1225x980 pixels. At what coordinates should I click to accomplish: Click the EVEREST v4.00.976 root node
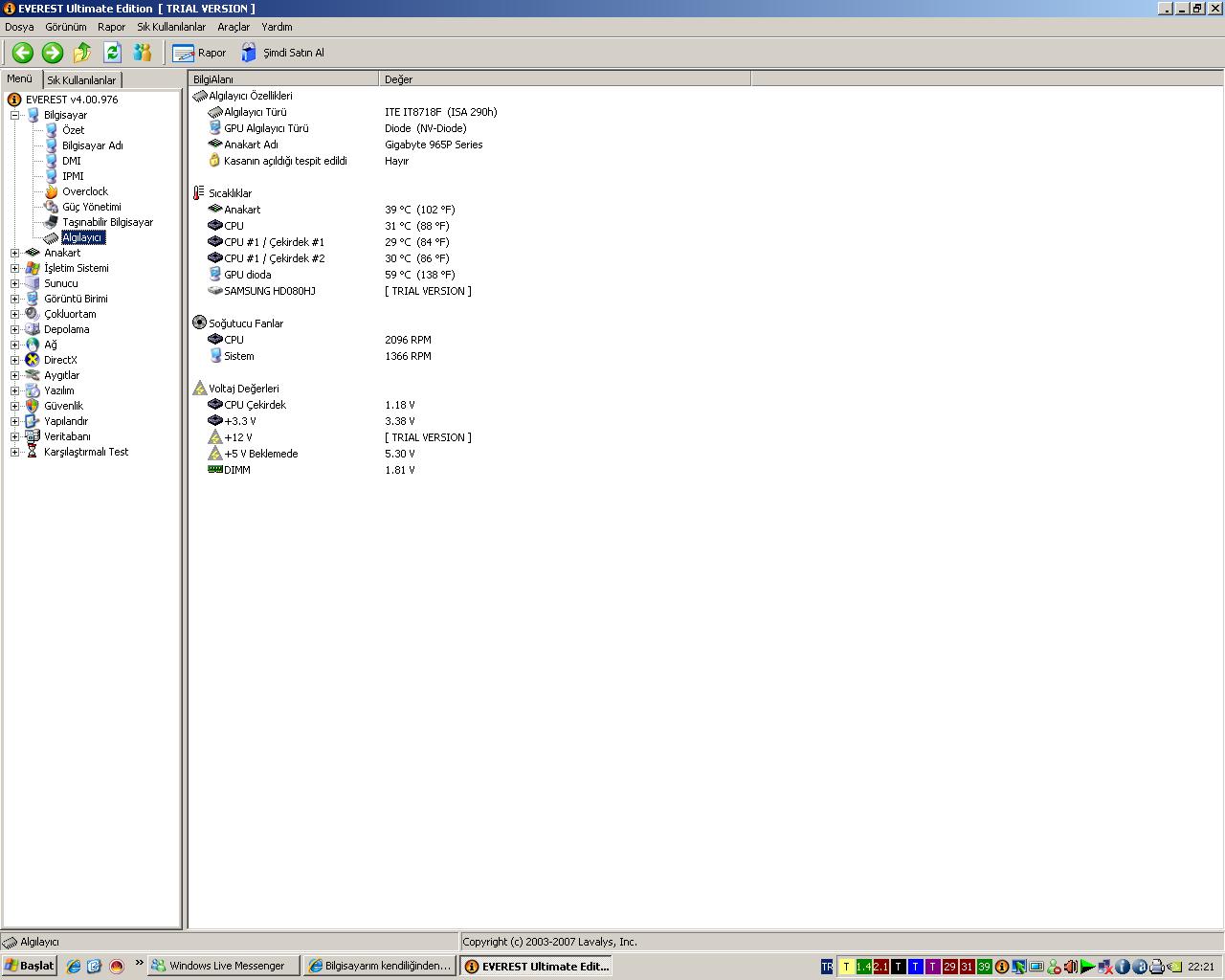(72, 100)
